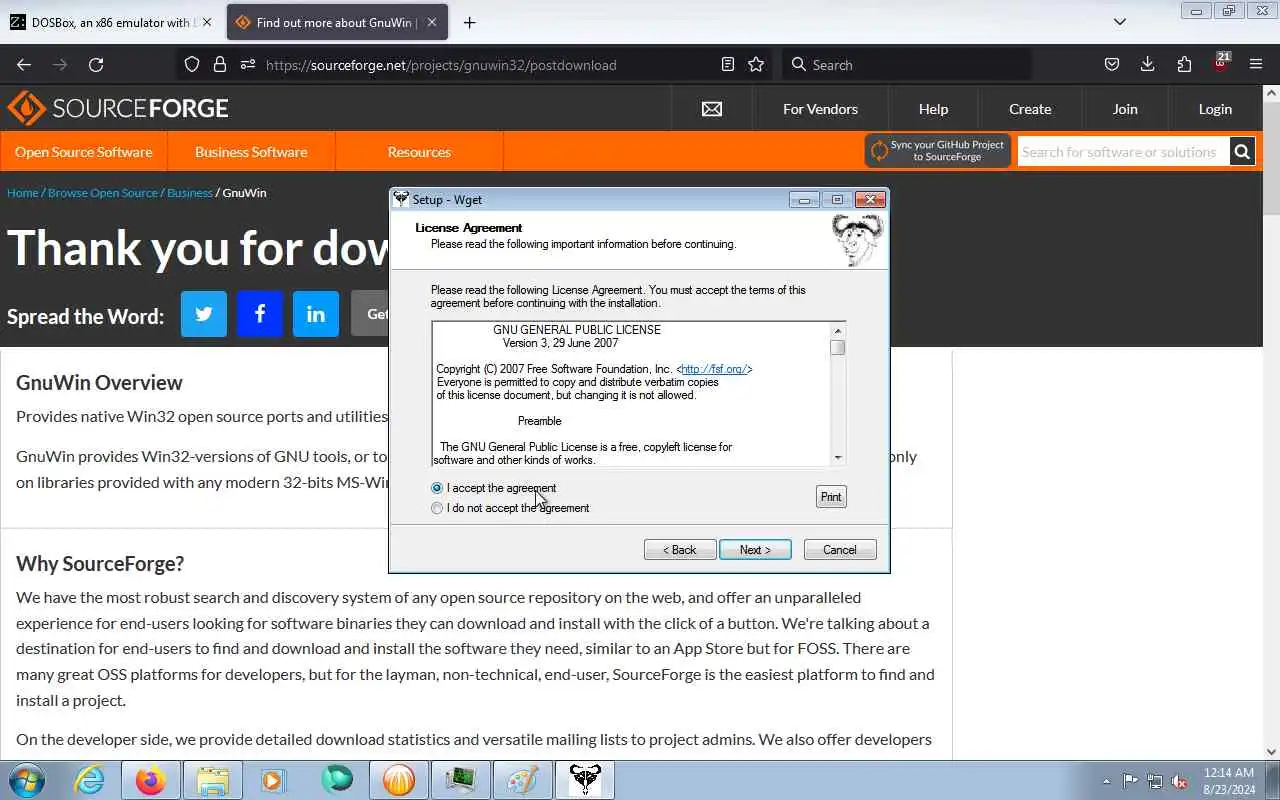Open the Windows Start menu
This screenshot has width=1280, height=800.
tap(25, 780)
